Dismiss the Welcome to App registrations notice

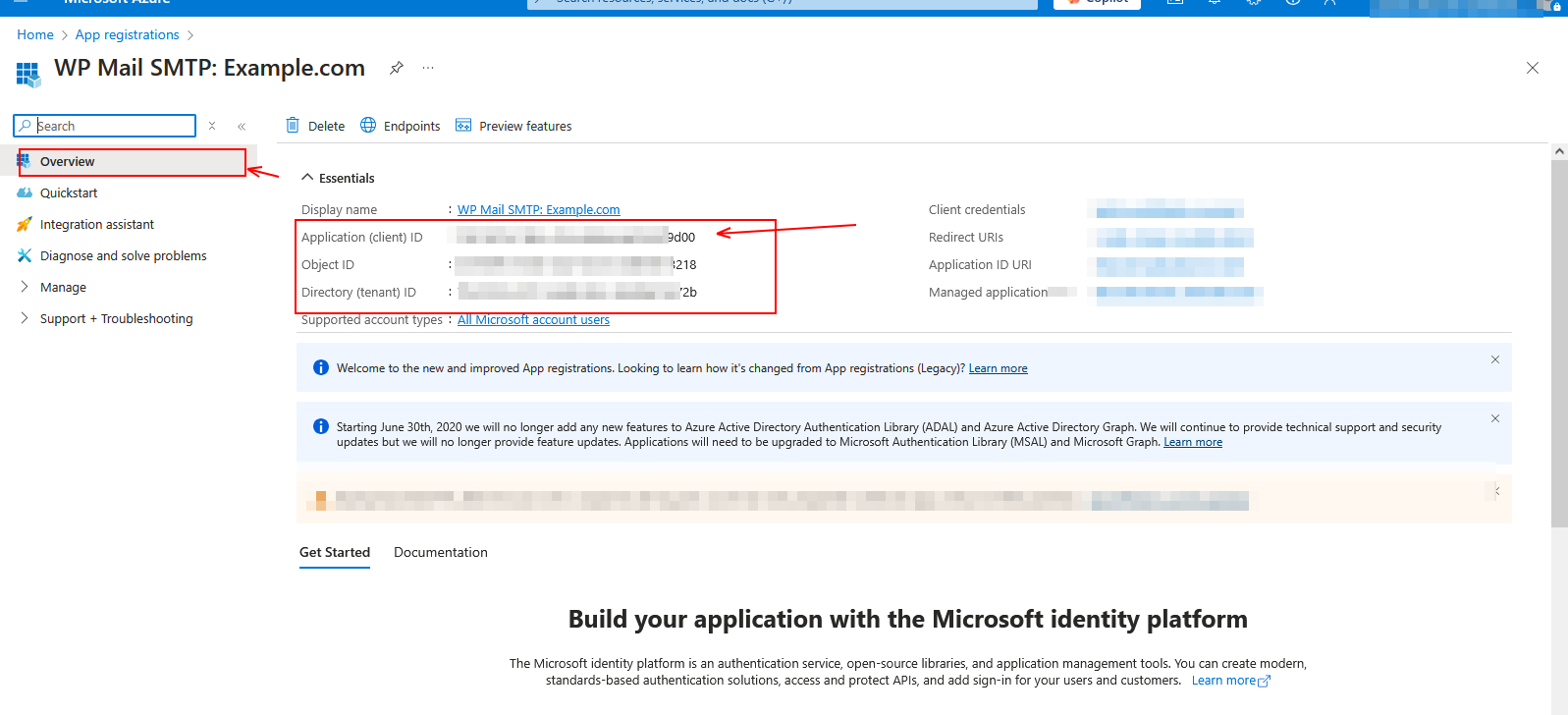(x=1495, y=359)
